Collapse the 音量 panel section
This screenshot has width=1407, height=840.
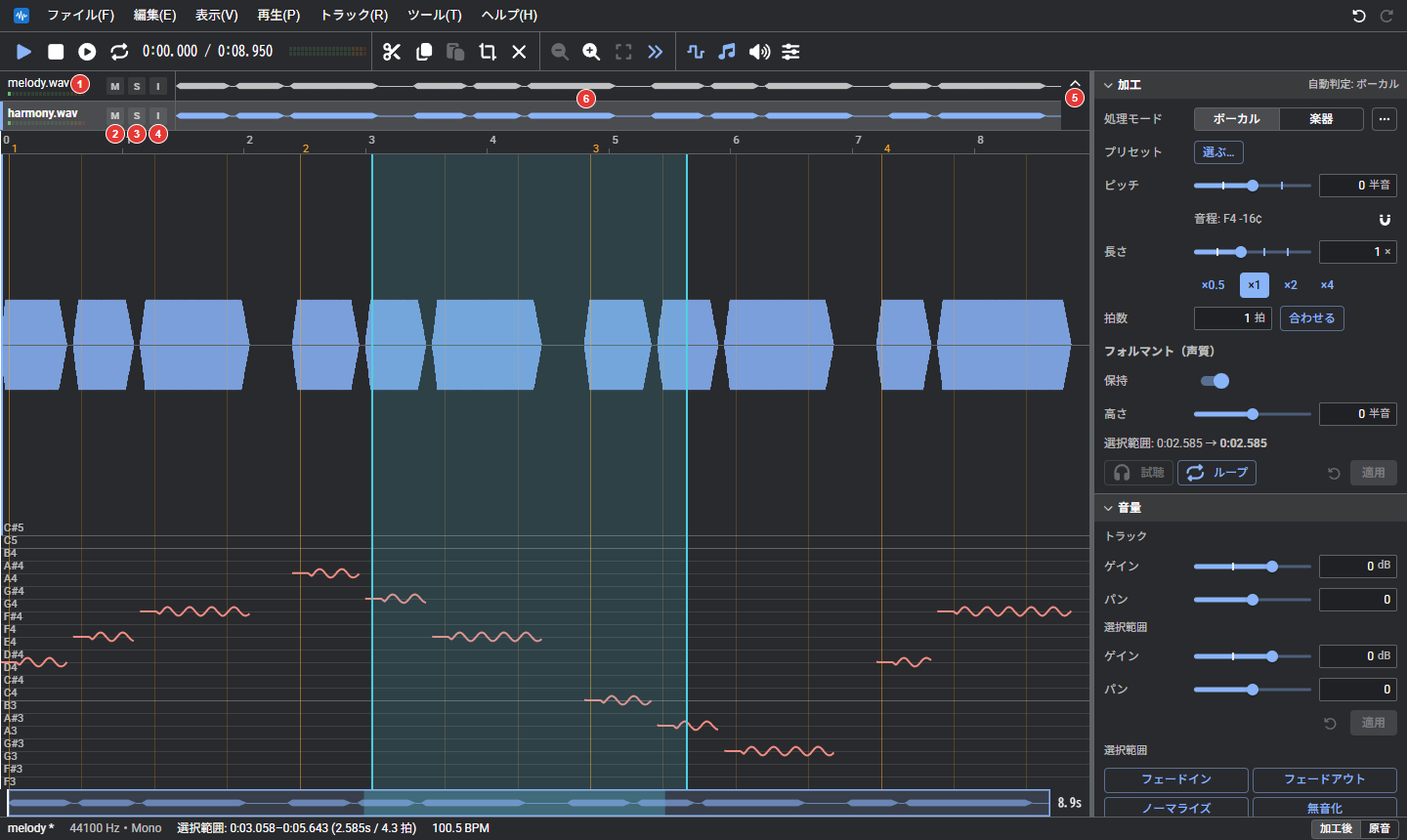click(1109, 507)
